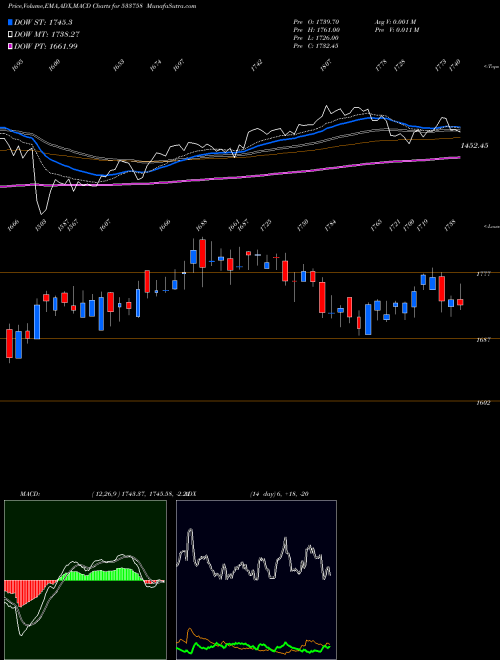
Task: Click the 1778 top price label
Action: coord(381,65)
